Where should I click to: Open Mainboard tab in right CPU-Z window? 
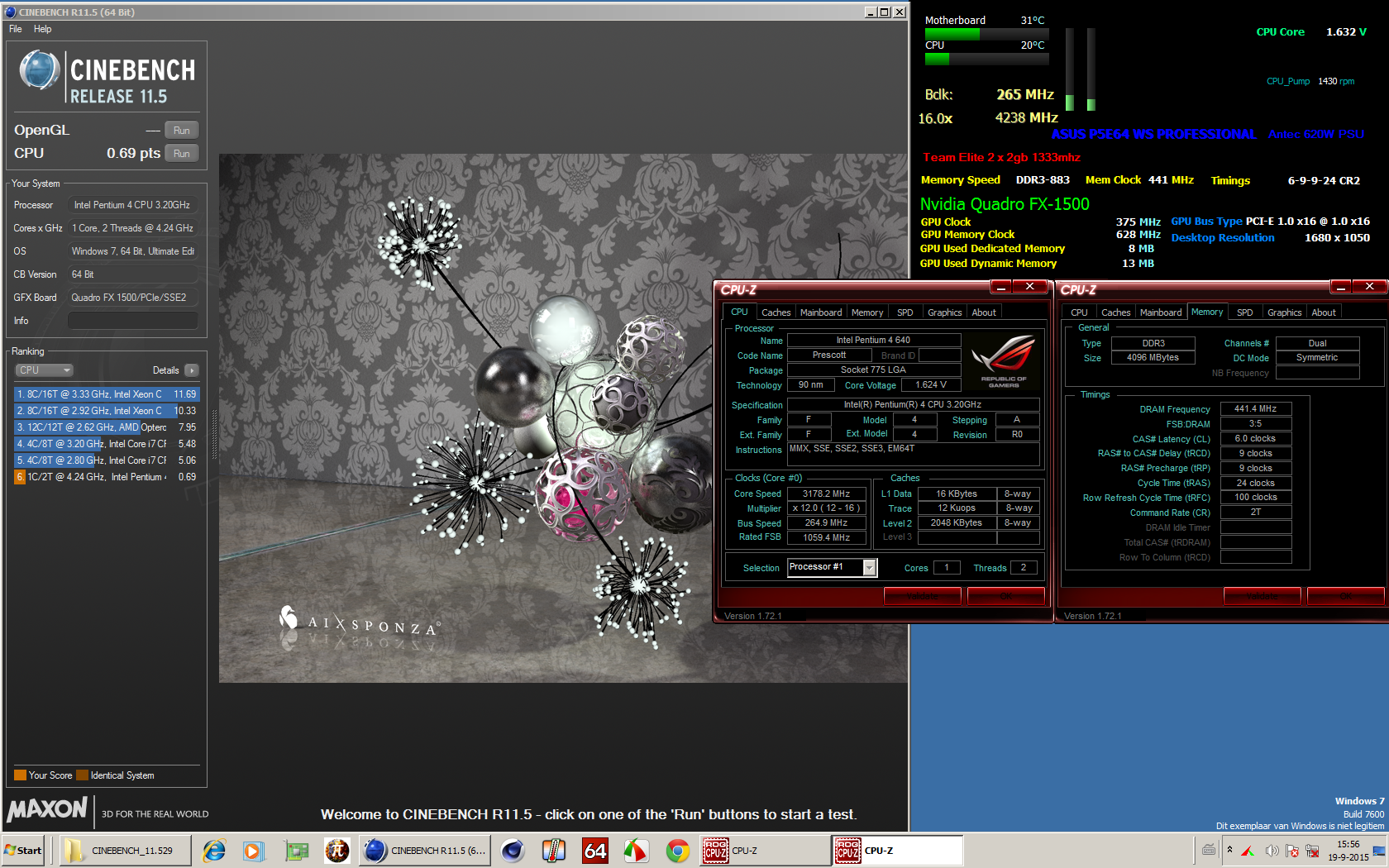[1161, 312]
